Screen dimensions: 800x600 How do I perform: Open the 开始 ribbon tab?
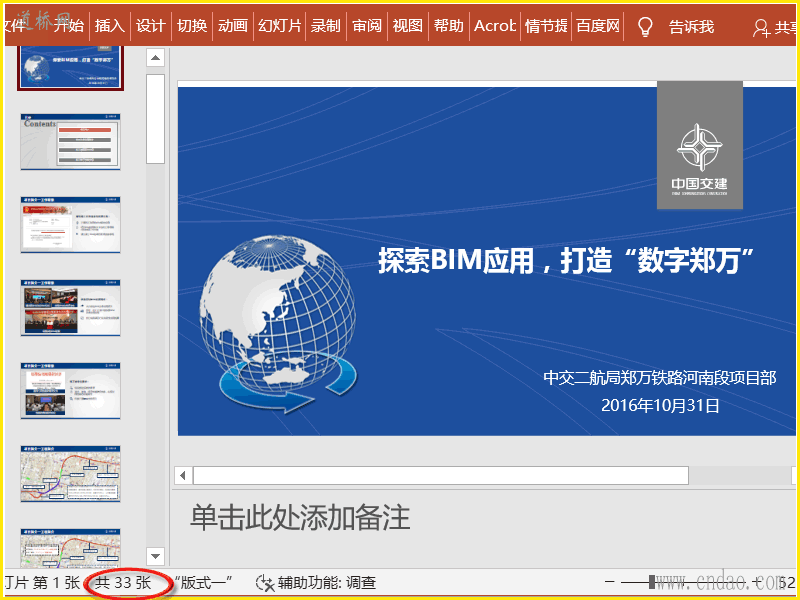tap(68, 26)
